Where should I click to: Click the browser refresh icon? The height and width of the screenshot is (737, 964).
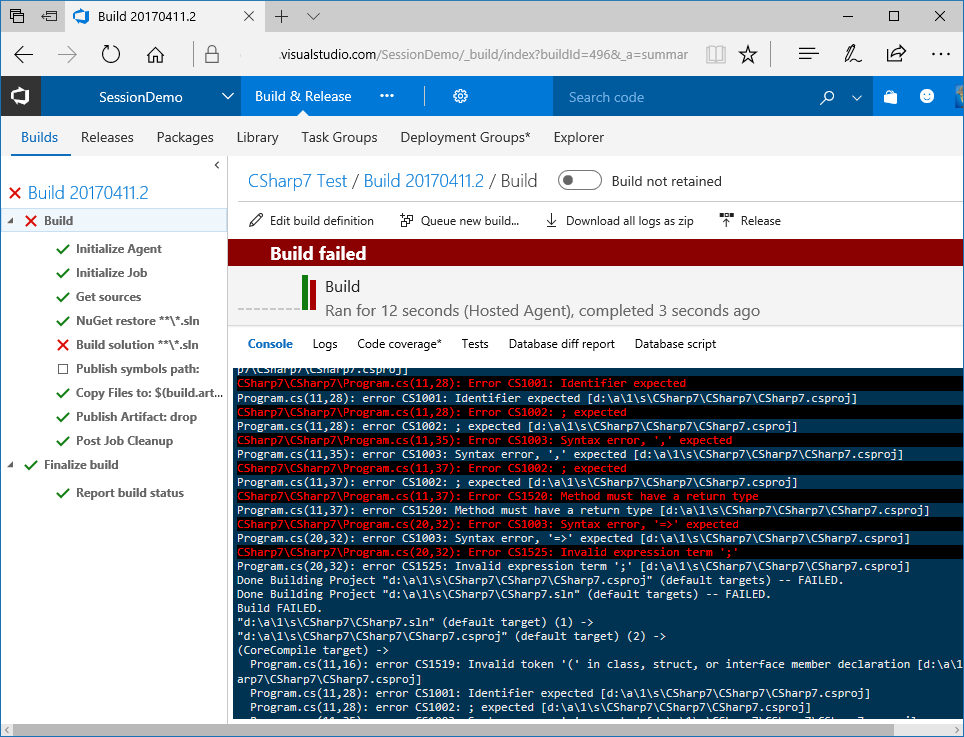(111, 55)
